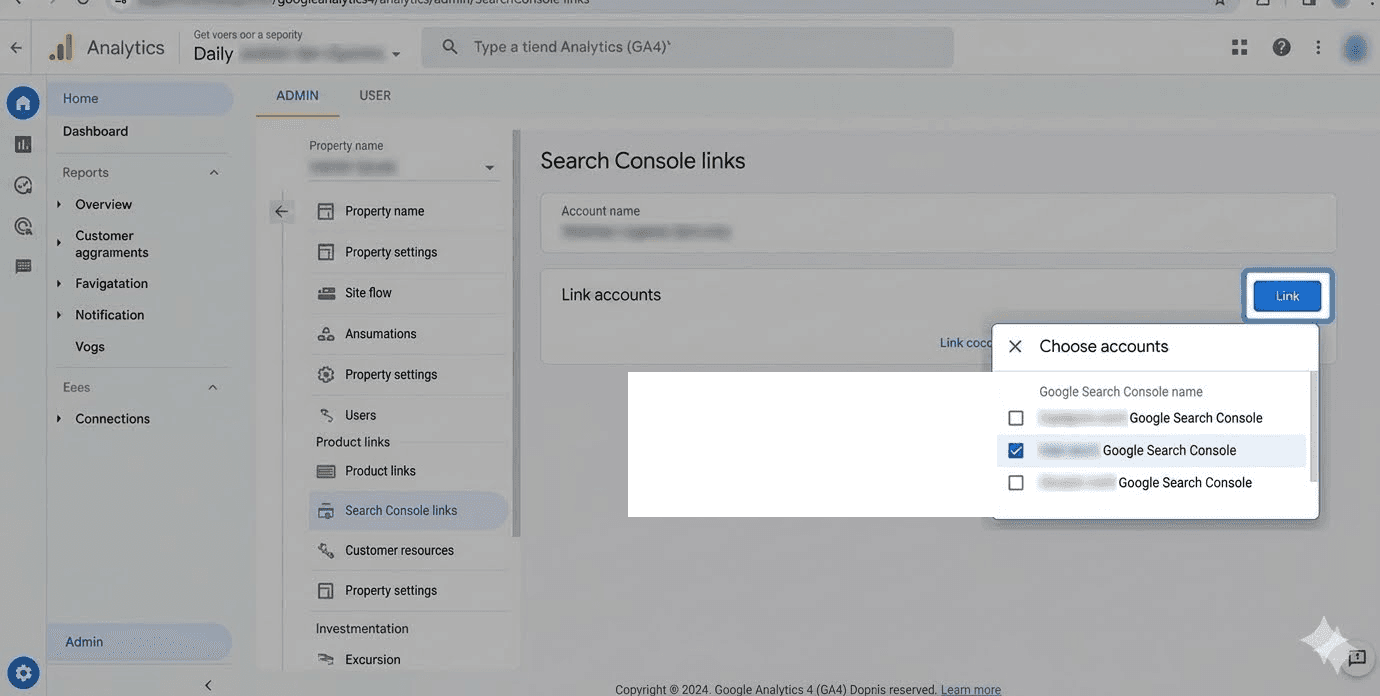This screenshot has height=696, width=1380.
Task: Click the Admin gear icon at bottom
Action: point(23,673)
